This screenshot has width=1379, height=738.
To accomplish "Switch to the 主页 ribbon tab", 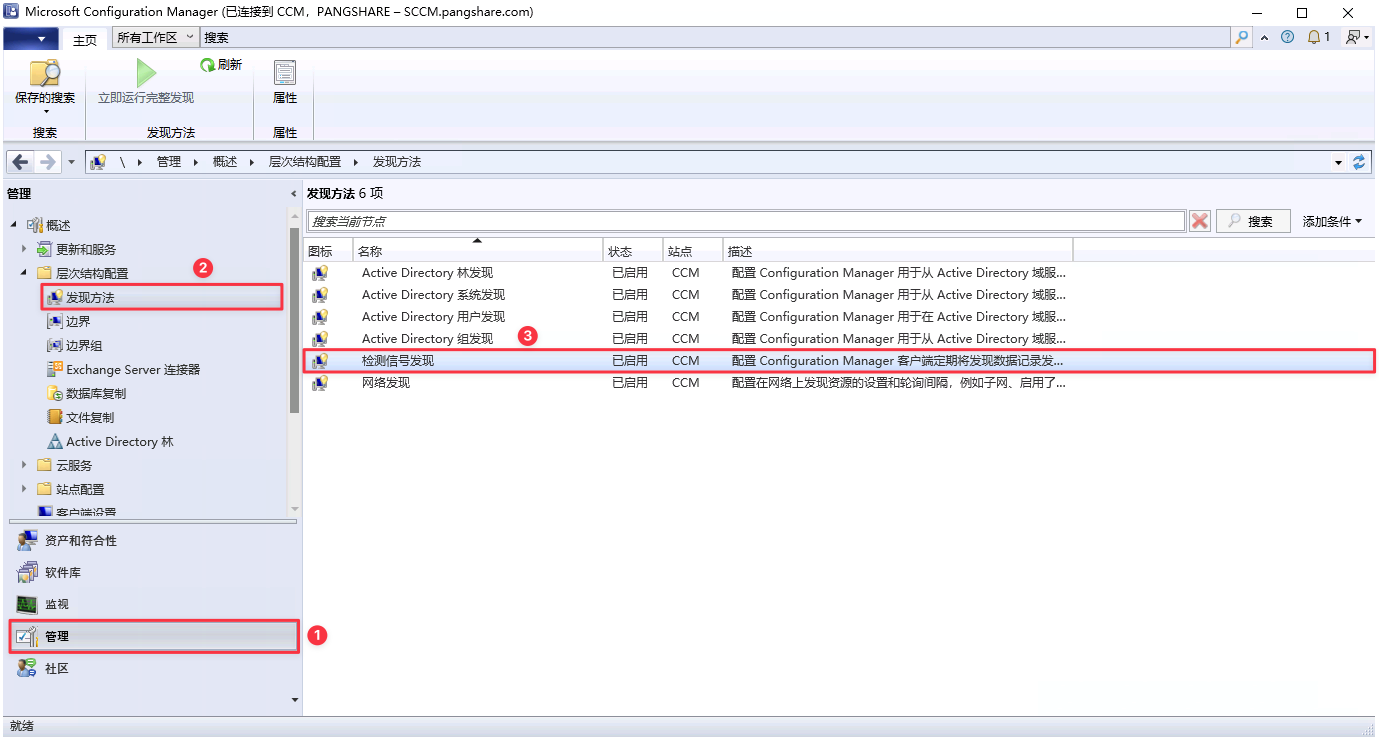I will (x=85, y=39).
